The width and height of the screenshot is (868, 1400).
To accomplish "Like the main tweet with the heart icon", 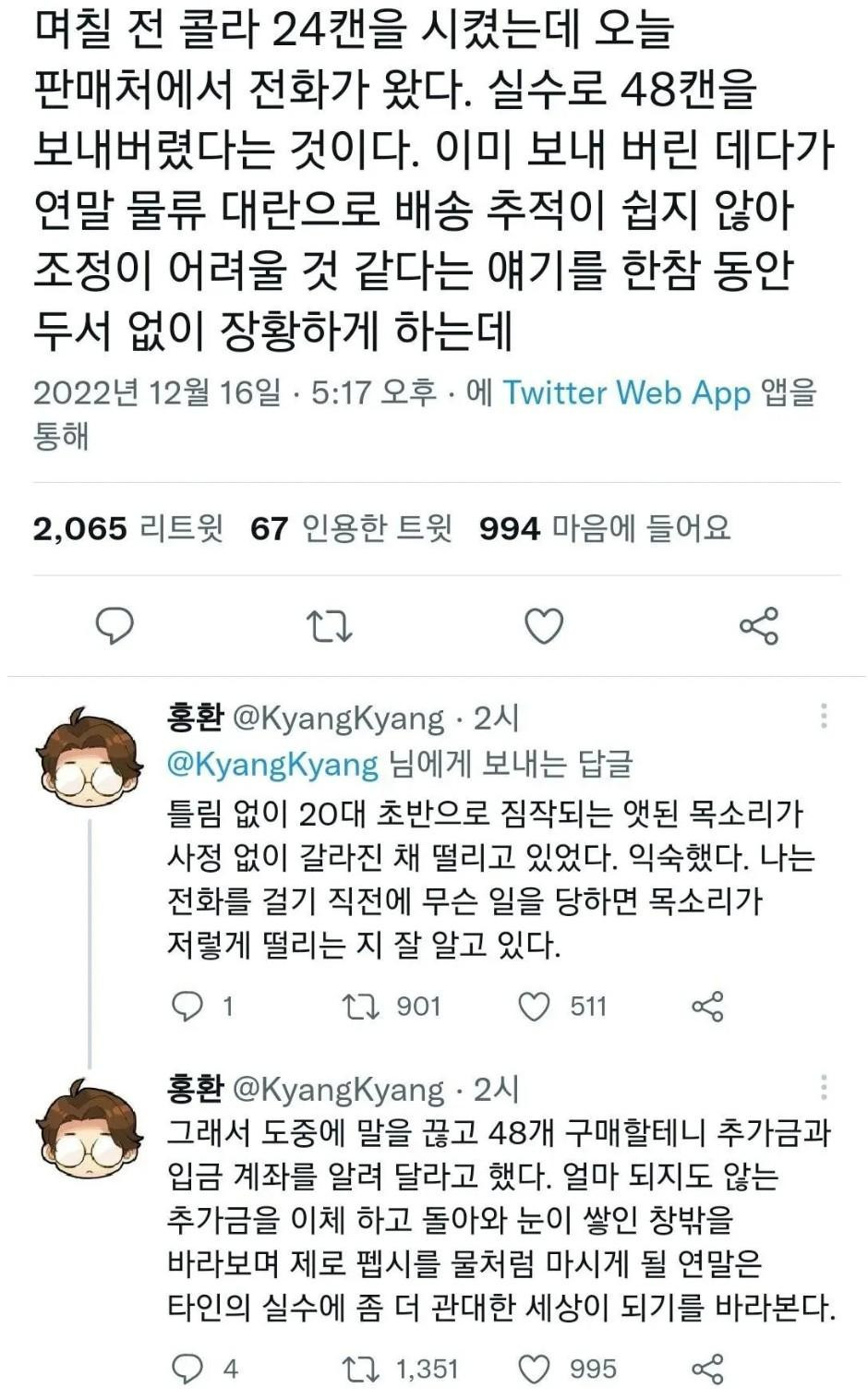I will click(544, 626).
